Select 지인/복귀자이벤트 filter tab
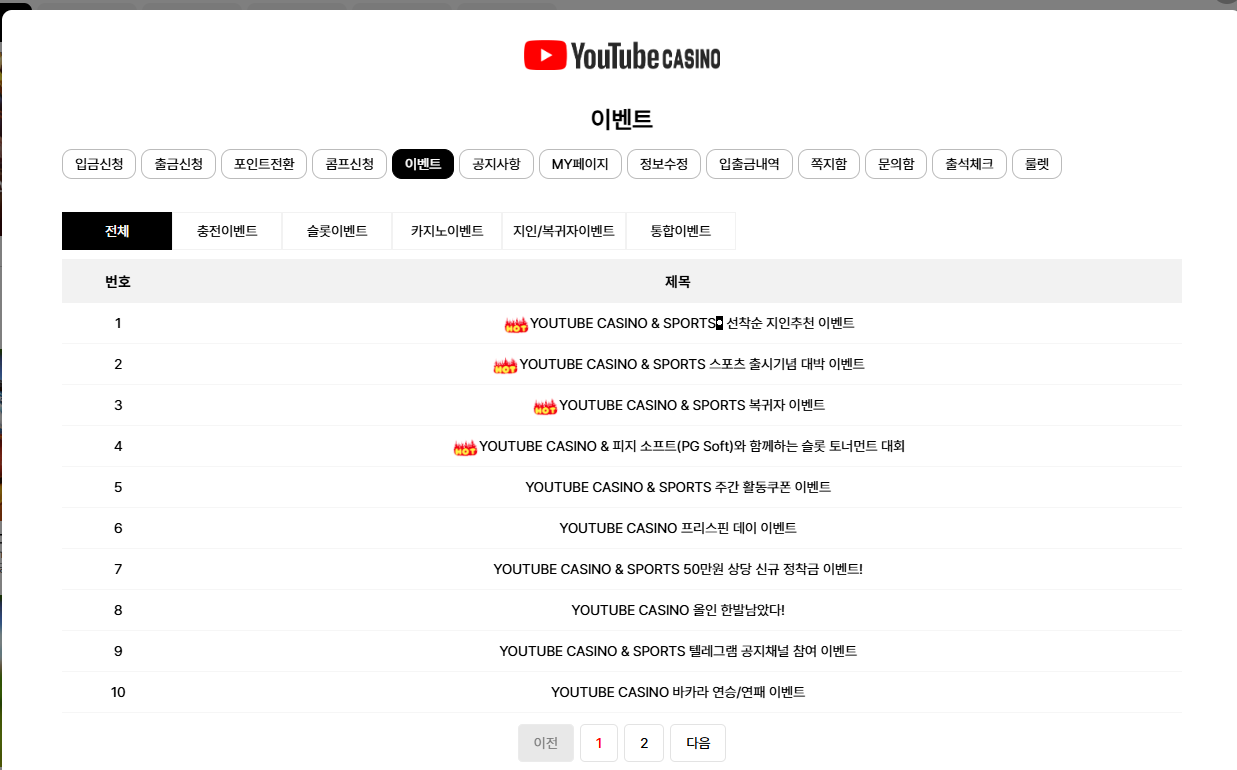Viewport: 1237px width, 770px height. click(564, 231)
